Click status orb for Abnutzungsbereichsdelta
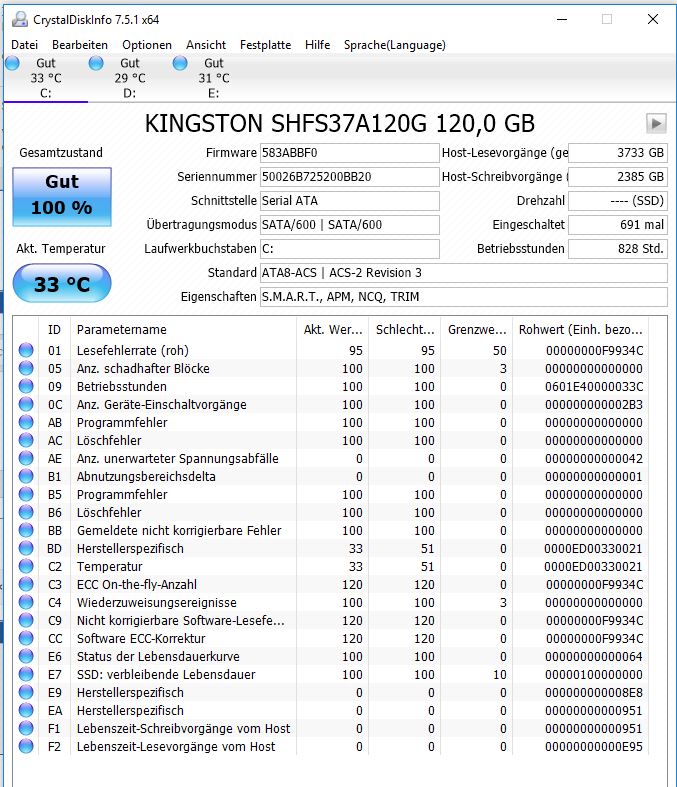Screen dimensions: 677x787 pyautogui.click(x=26, y=476)
